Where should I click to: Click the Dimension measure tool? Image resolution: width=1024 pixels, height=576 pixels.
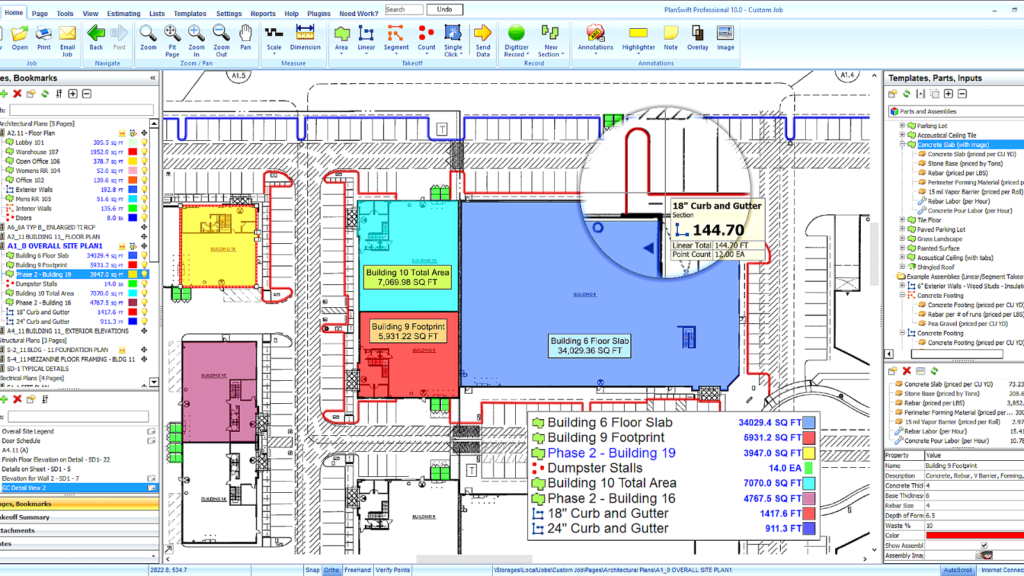coord(305,38)
